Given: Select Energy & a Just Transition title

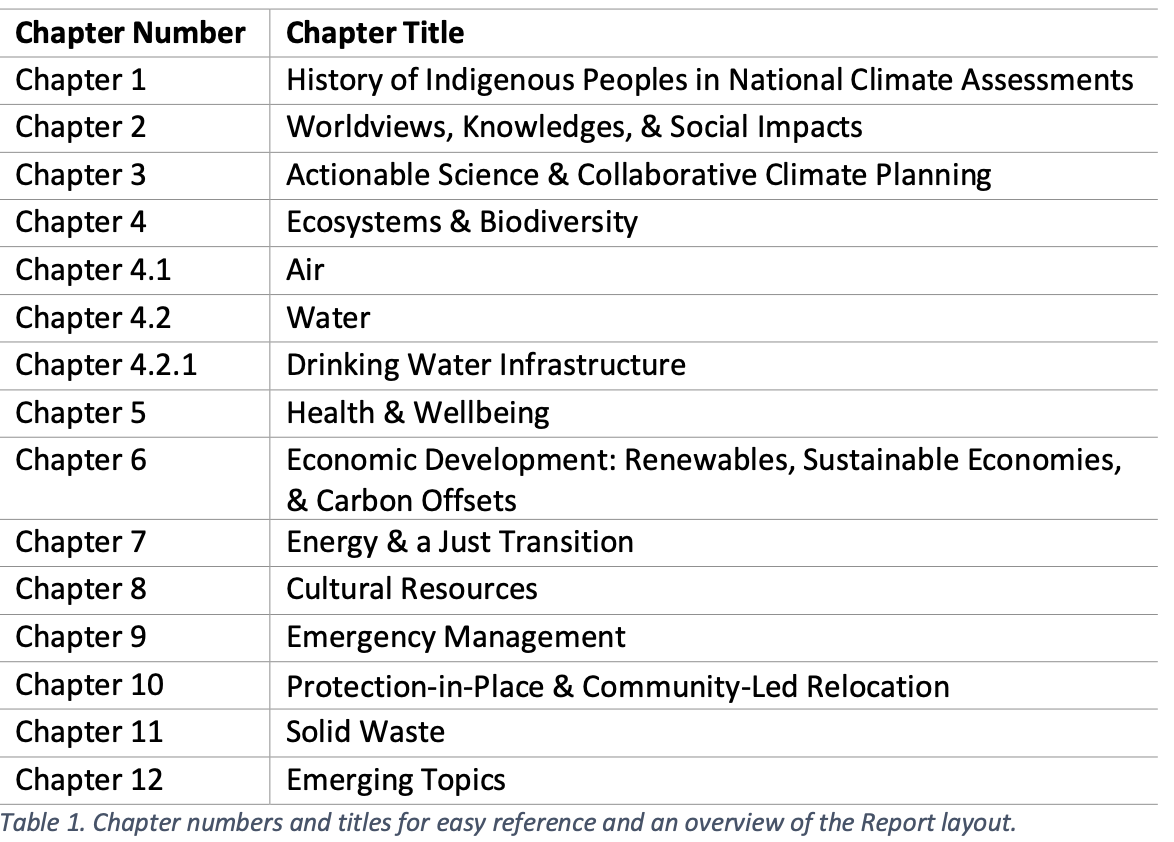Looking at the screenshot, I should click(460, 542).
